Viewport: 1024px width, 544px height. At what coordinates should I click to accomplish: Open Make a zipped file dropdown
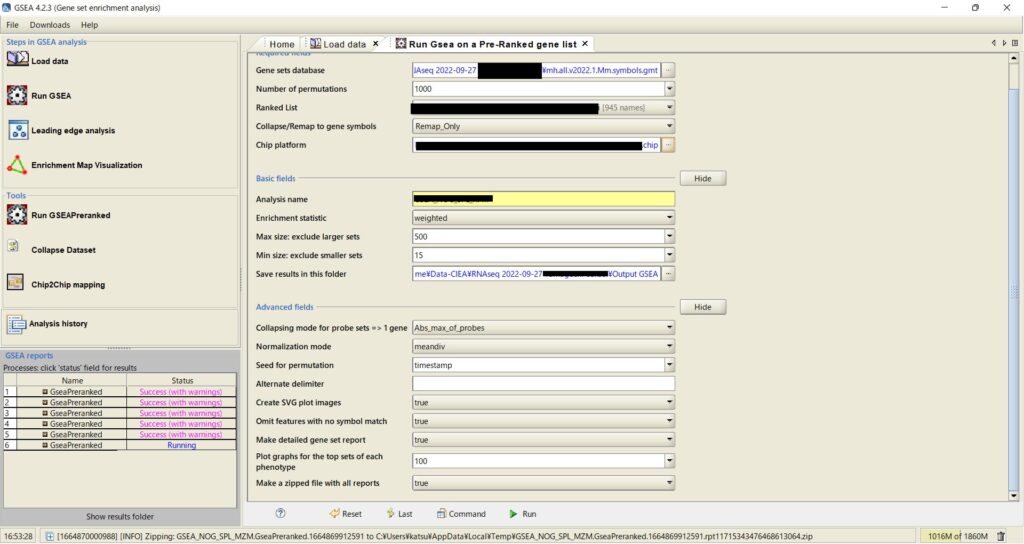[669, 483]
